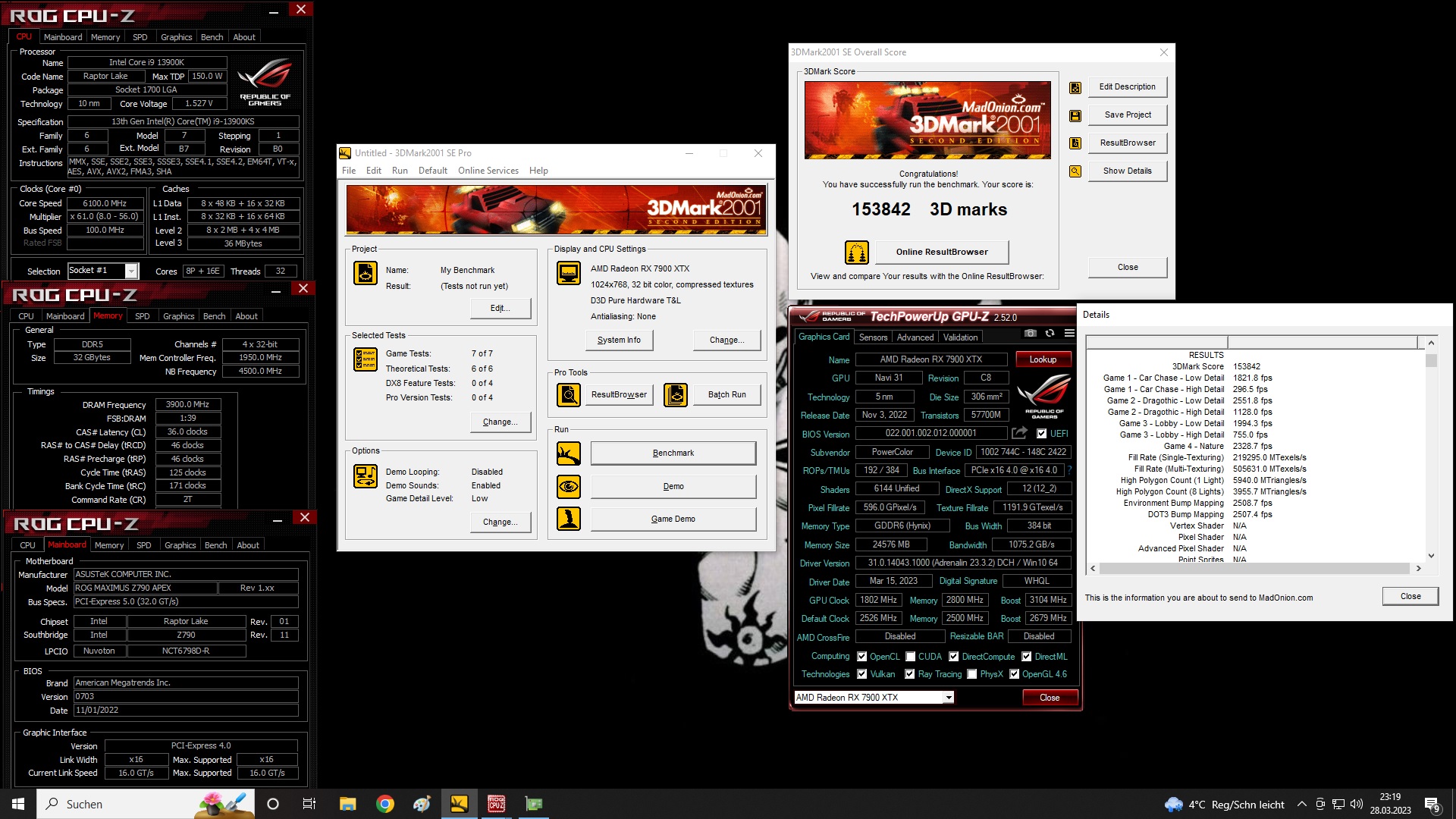This screenshot has width=1456, height=819.
Task: Click the Display settings monitor icon
Action: click(569, 273)
